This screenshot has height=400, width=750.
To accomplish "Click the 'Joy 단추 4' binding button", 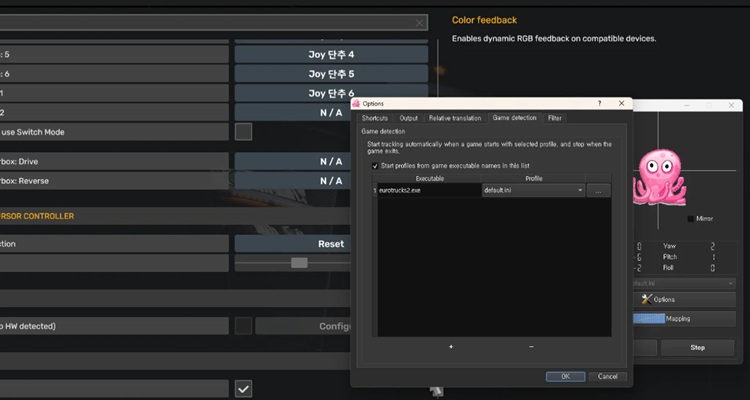I will tap(331, 55).
